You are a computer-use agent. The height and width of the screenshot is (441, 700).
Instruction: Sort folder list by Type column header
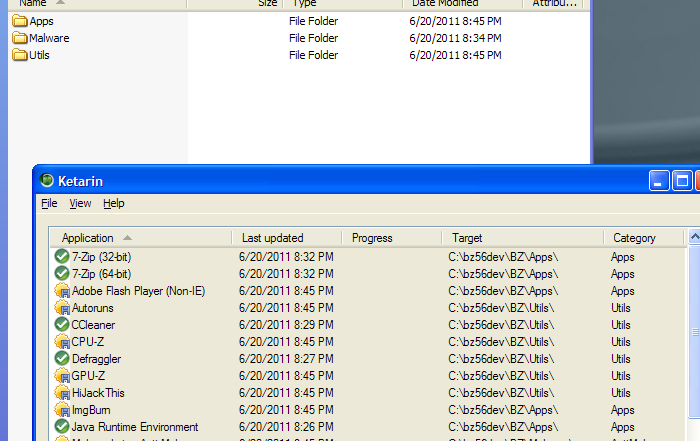(x=343, y=4)
